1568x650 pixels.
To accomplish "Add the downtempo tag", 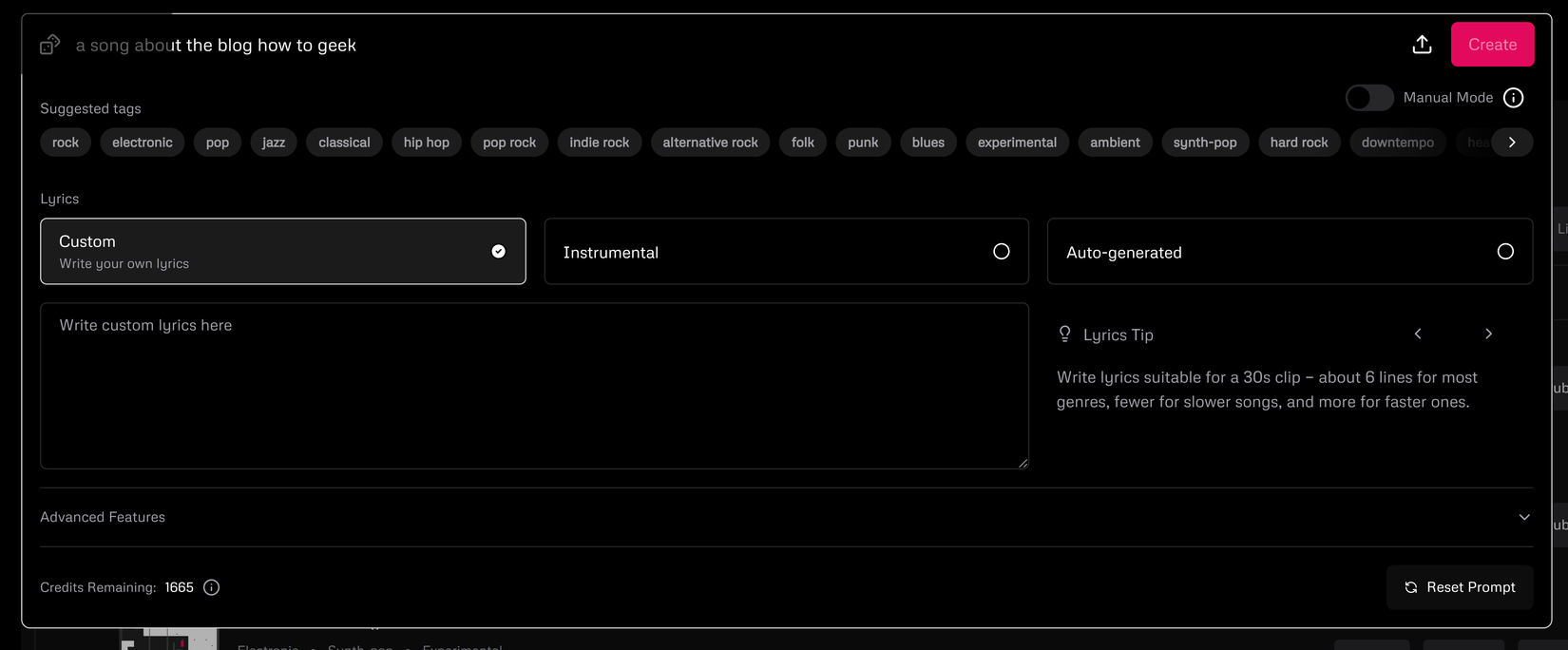I will click(x=1398, y=143).
